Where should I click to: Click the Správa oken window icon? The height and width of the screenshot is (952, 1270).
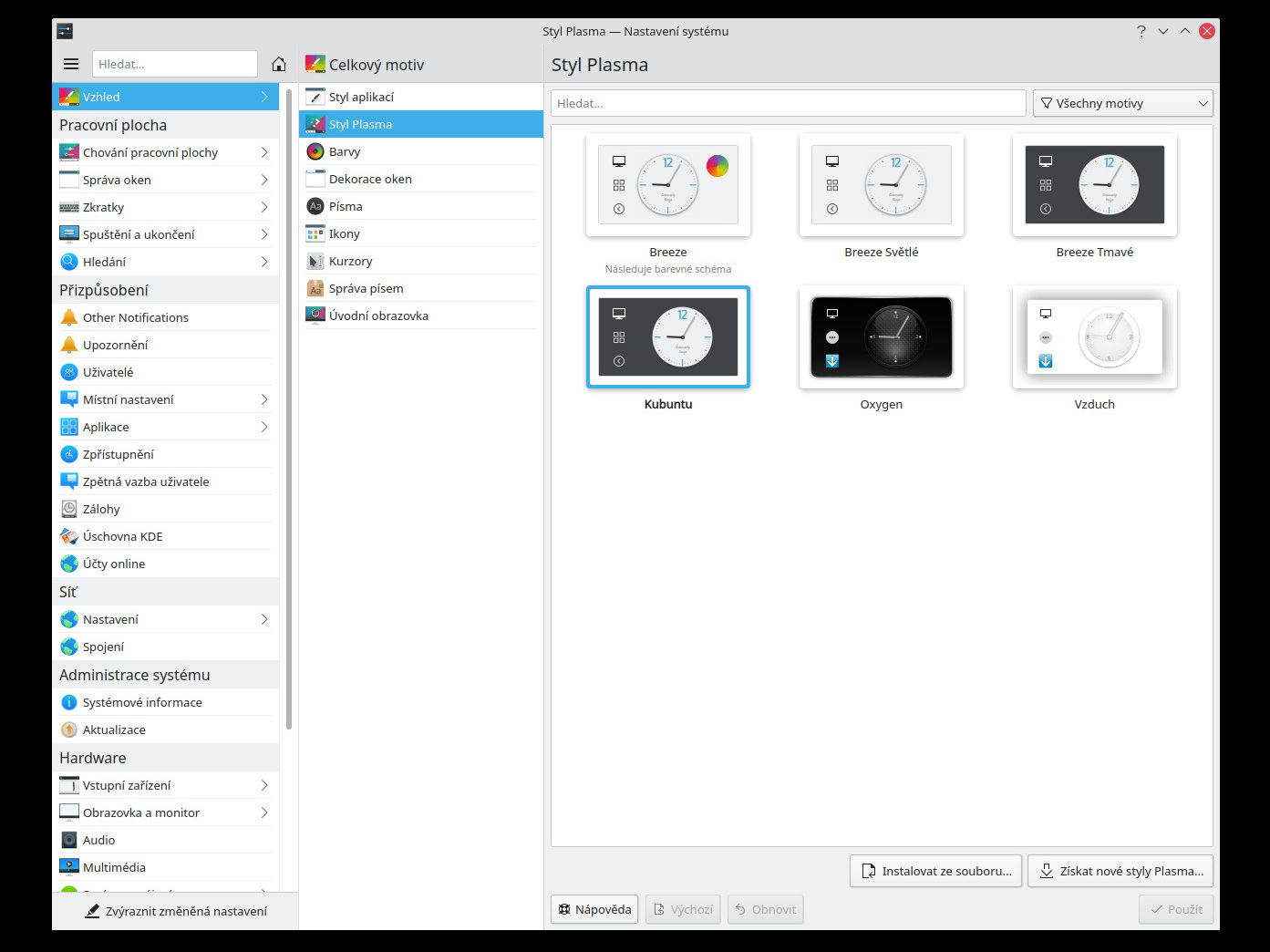pos(69,180)
